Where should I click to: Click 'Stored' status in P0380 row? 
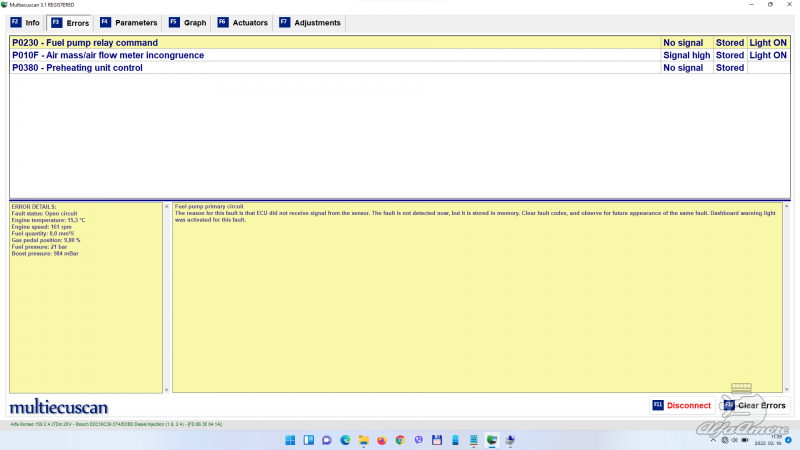point(730,68)
